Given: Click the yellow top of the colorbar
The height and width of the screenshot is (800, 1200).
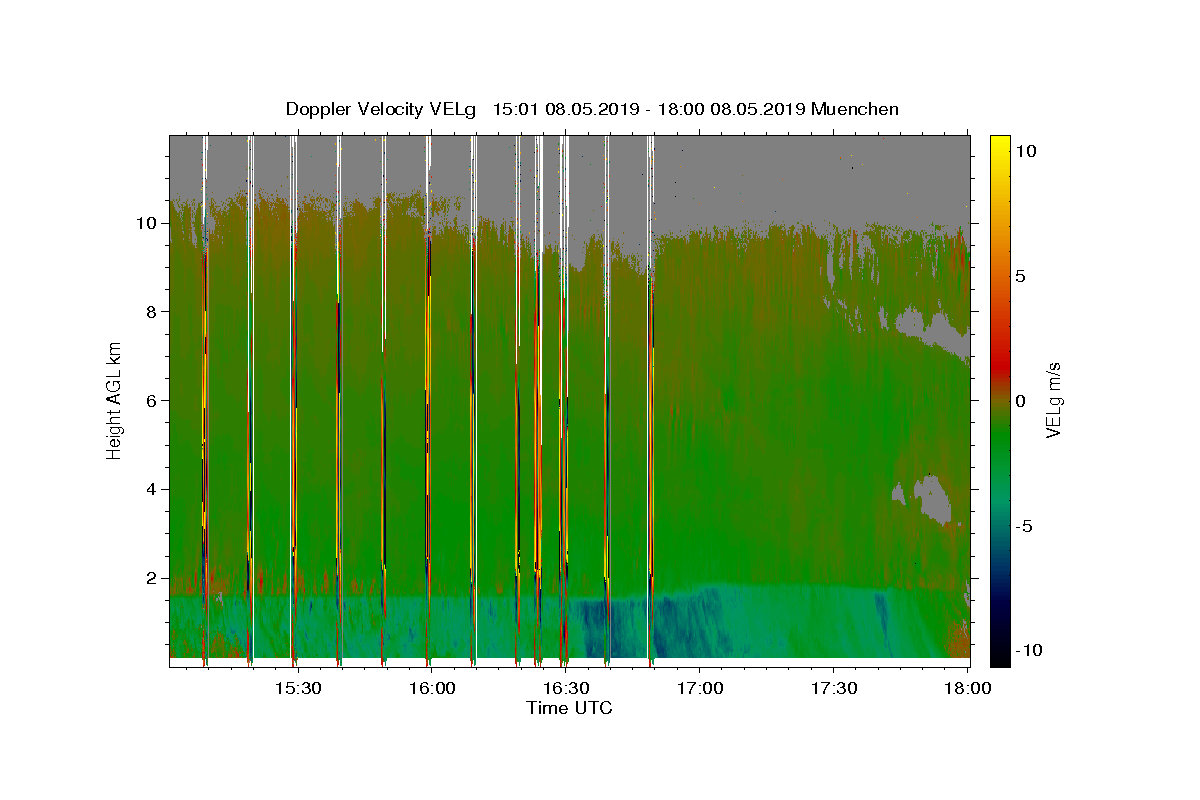Looking at the screenshot, I should [x=1000, y=145].
